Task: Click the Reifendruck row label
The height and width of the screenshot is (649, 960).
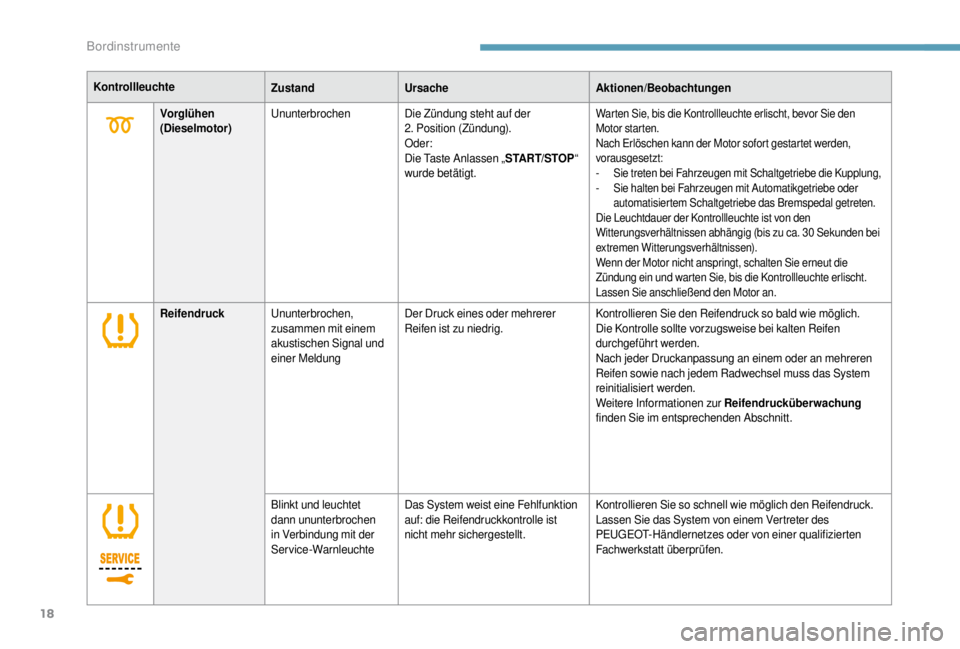Action: click(192, 313)
